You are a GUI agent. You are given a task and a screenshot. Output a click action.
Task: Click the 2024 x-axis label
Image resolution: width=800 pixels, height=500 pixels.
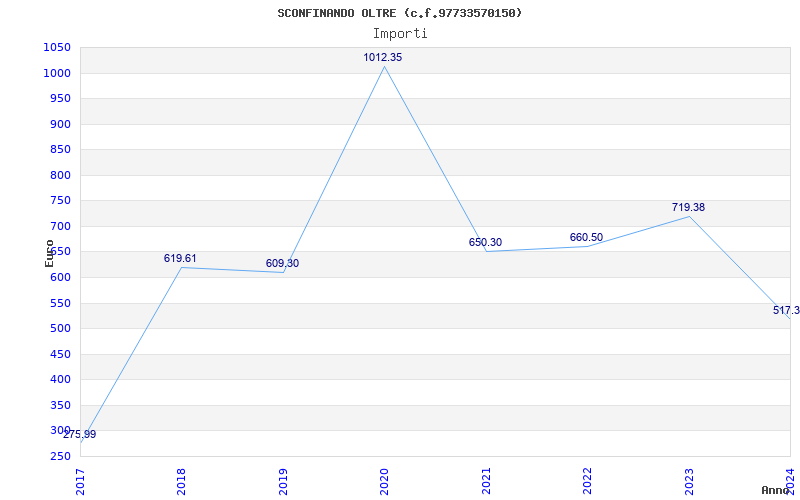[790, 481]
